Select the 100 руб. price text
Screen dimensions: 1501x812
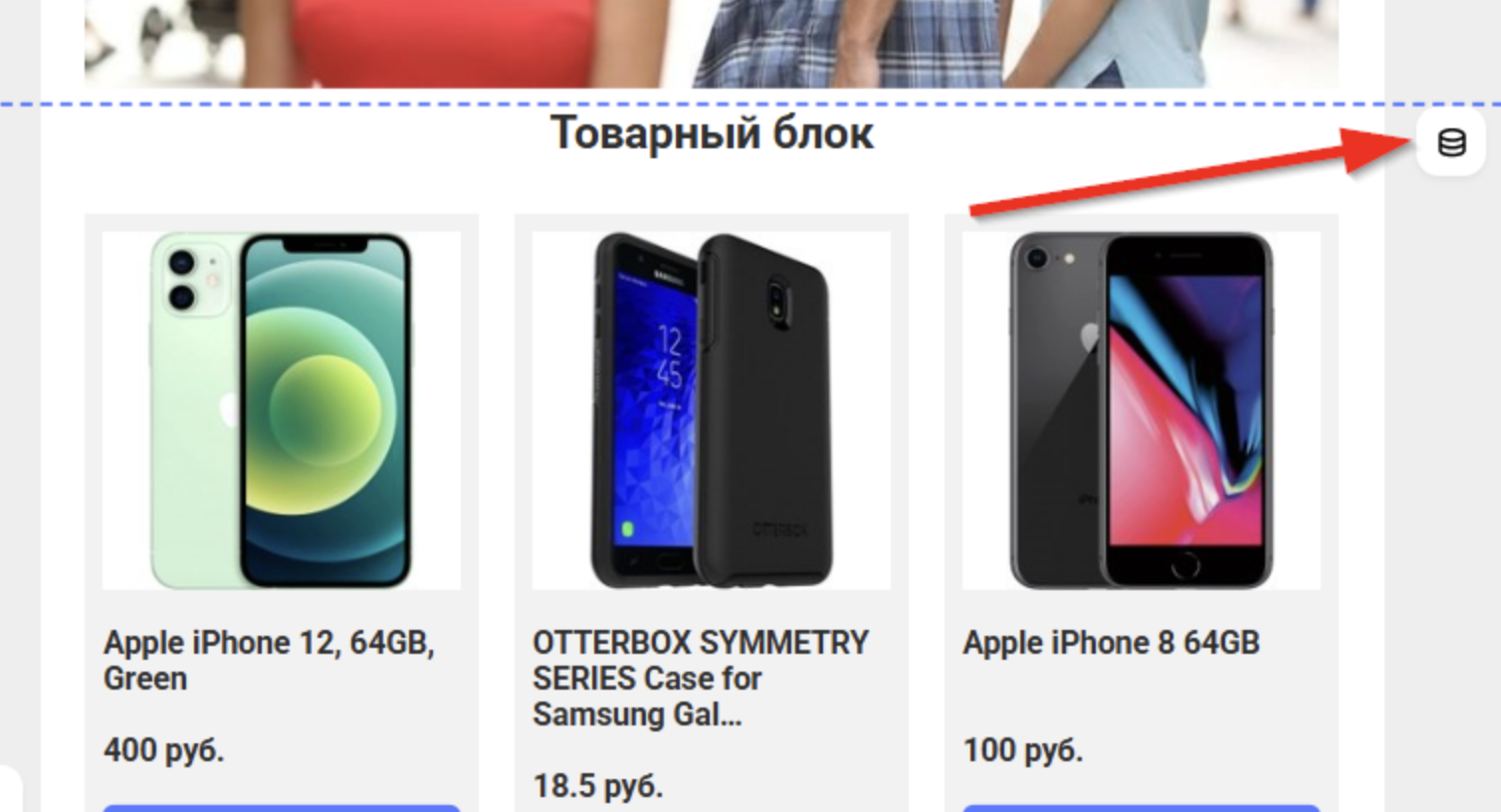coord(1022,749)
